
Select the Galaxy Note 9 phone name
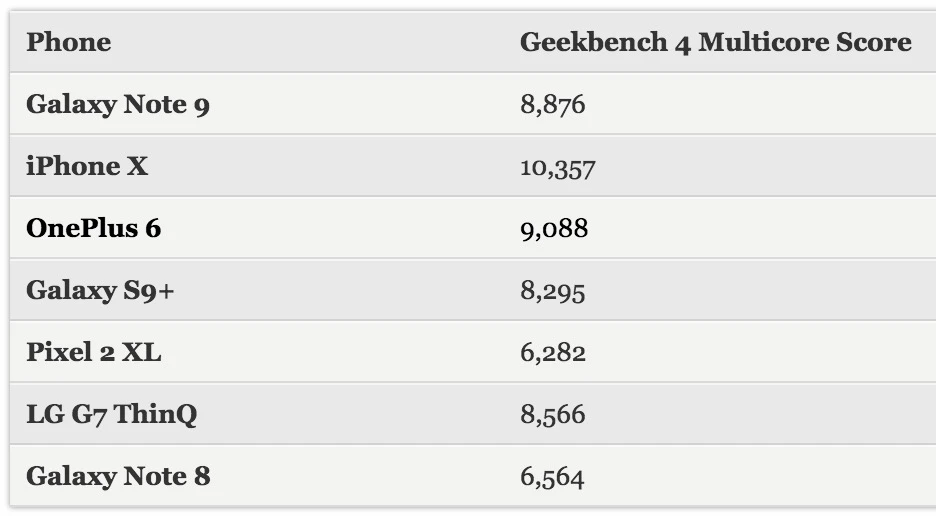coord(118,105)
